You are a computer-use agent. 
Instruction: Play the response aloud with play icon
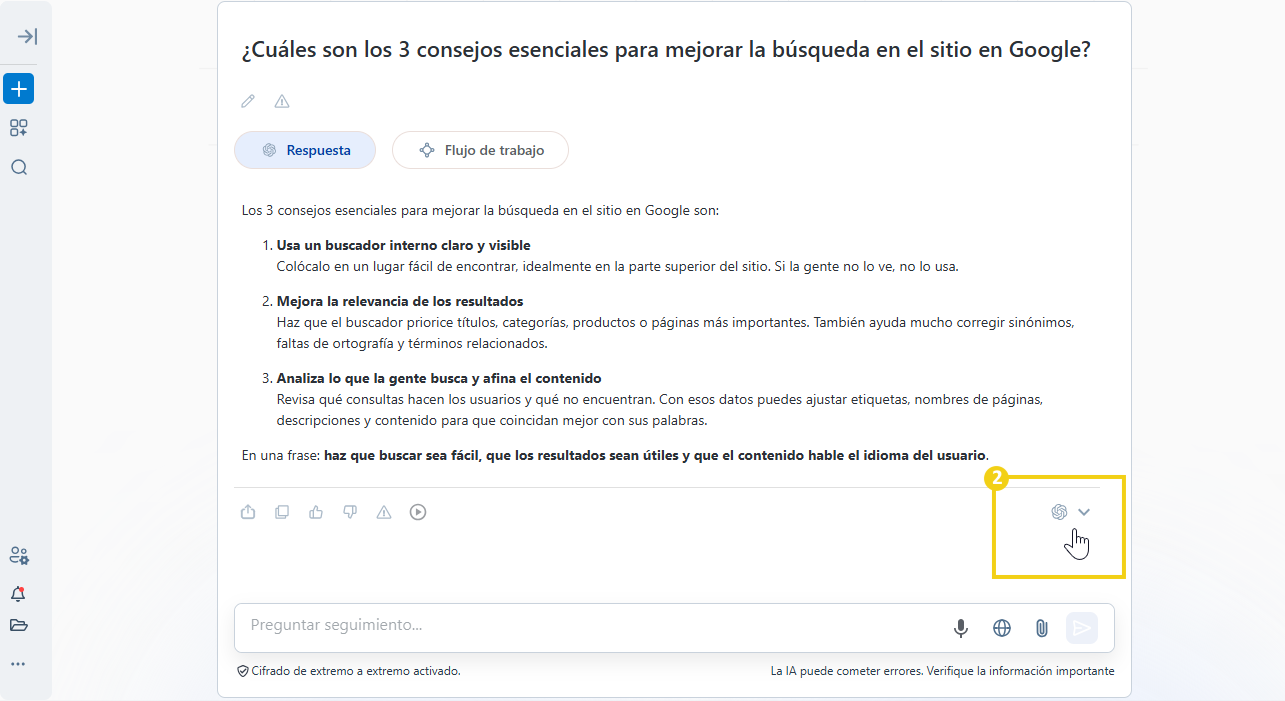pos(418,512)
